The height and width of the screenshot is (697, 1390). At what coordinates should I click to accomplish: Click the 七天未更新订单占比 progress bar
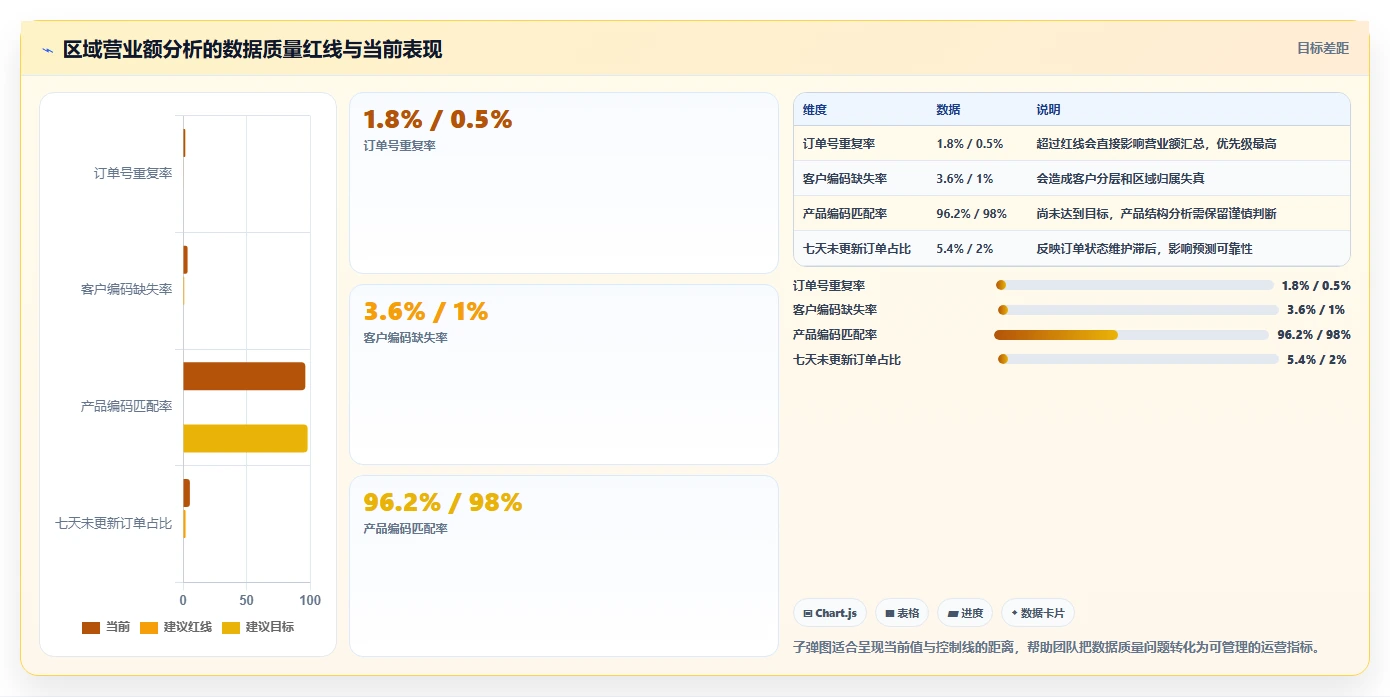pyautogui.click(x=1138, y=359)
